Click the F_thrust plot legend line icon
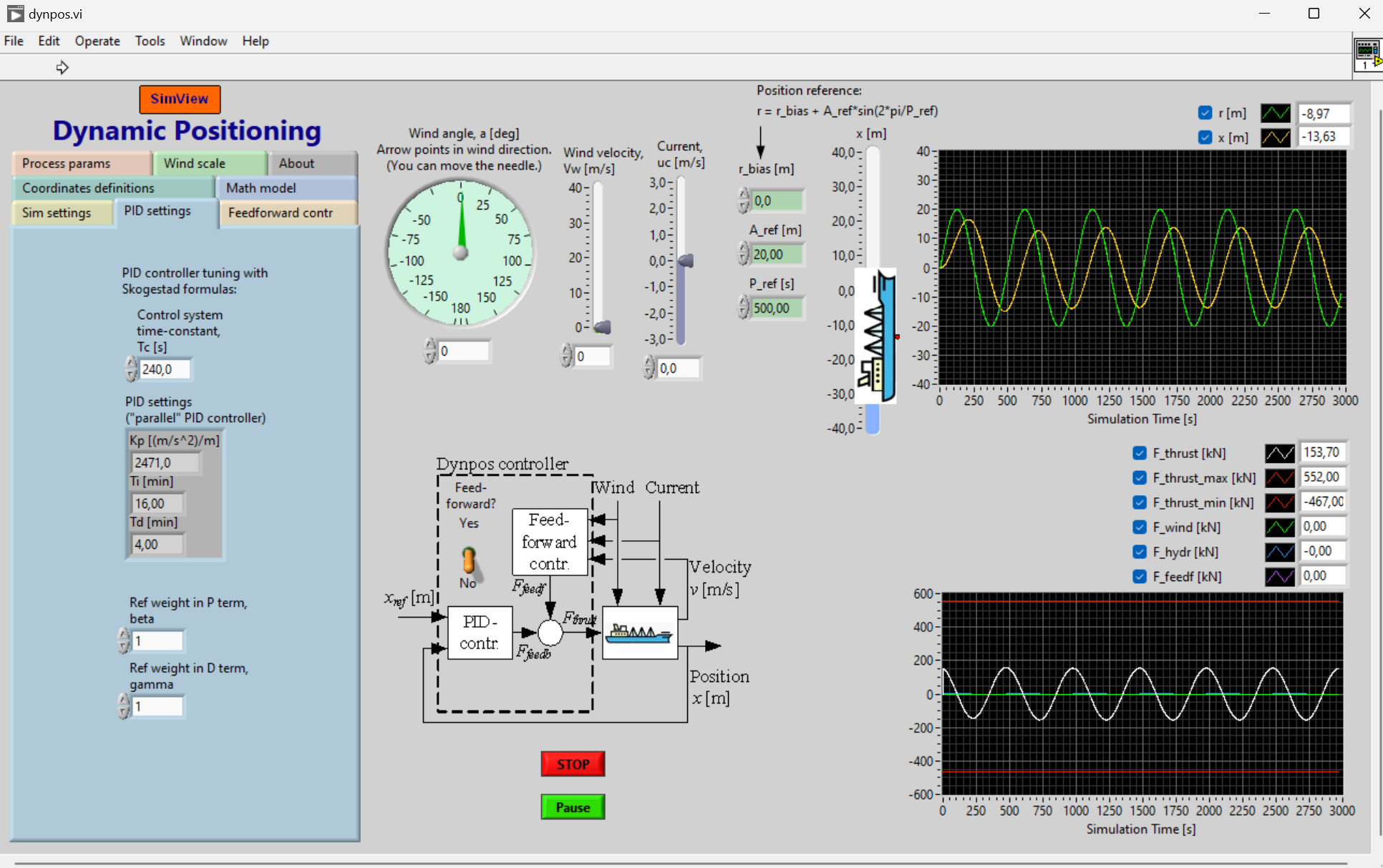The width and height of the screenshot is (1383, 868). (1279, 453)
